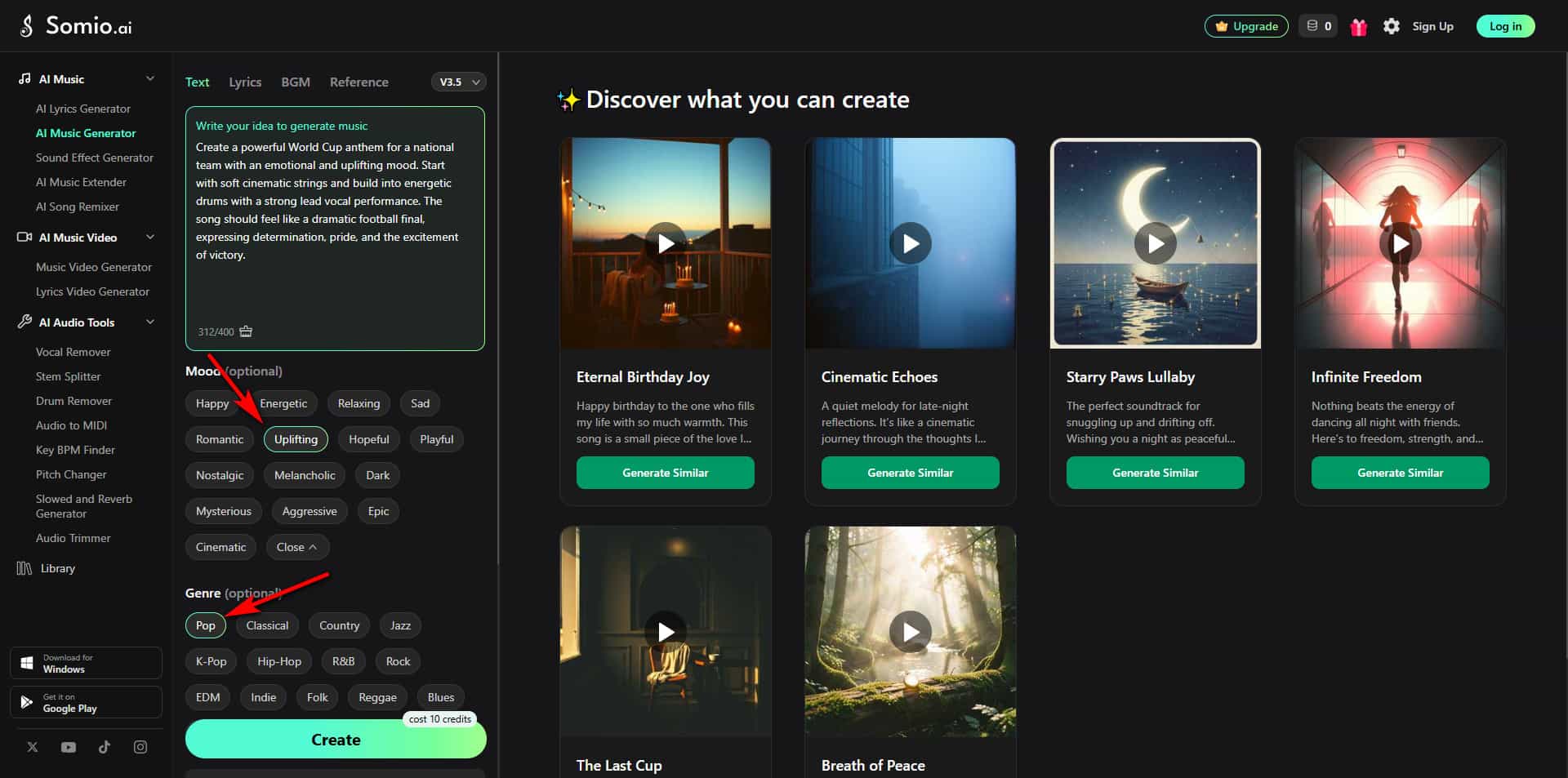Play the Cinematic Echoes track
The image size is (1568, 778).
911,243
